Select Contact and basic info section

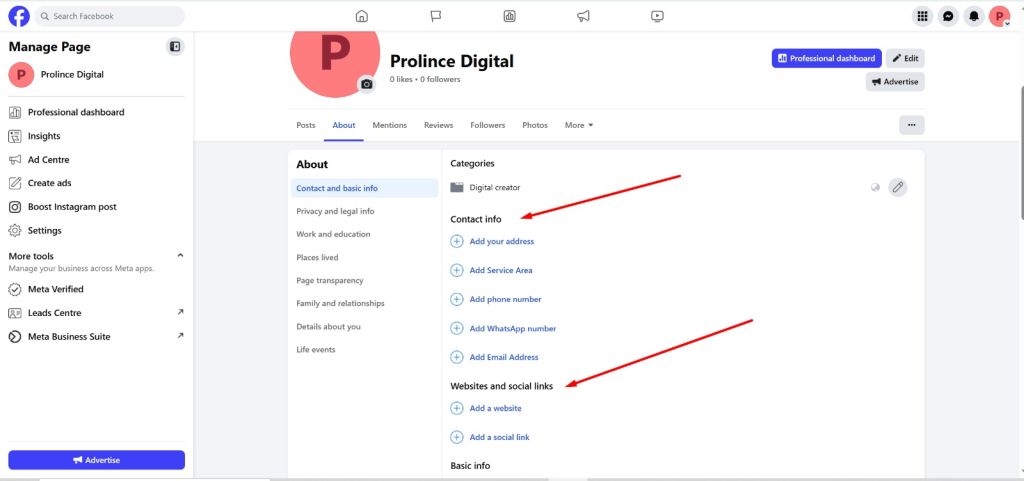pos(364,188)
